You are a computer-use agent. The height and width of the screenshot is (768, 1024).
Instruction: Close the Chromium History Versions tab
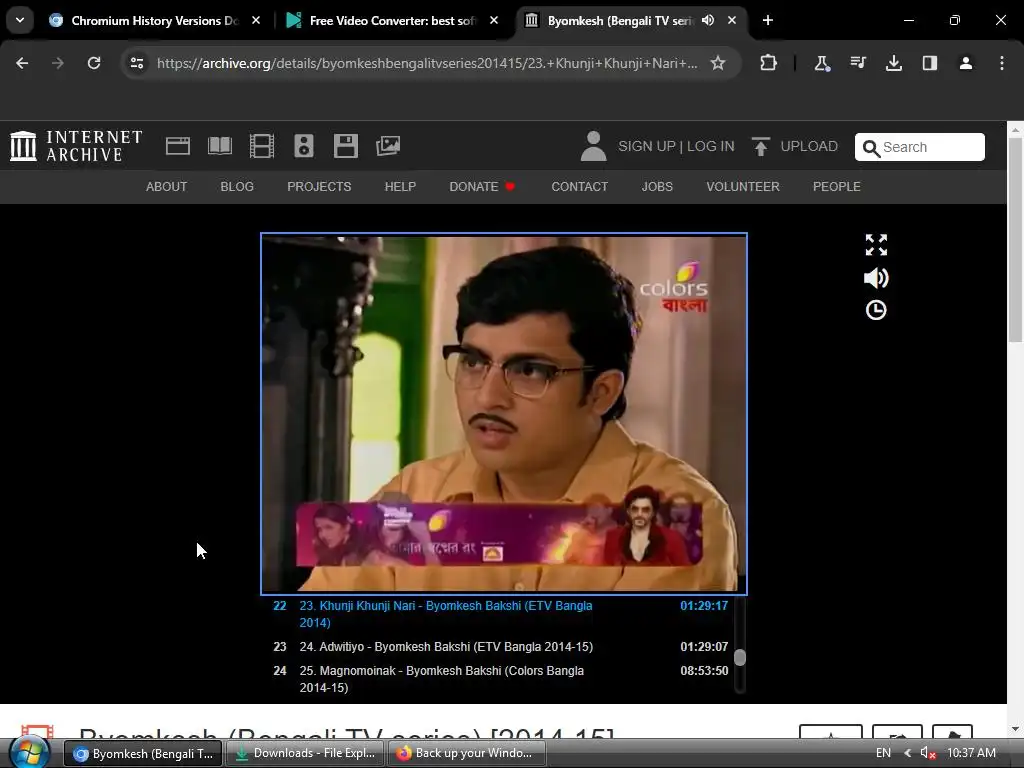(256, 20)
